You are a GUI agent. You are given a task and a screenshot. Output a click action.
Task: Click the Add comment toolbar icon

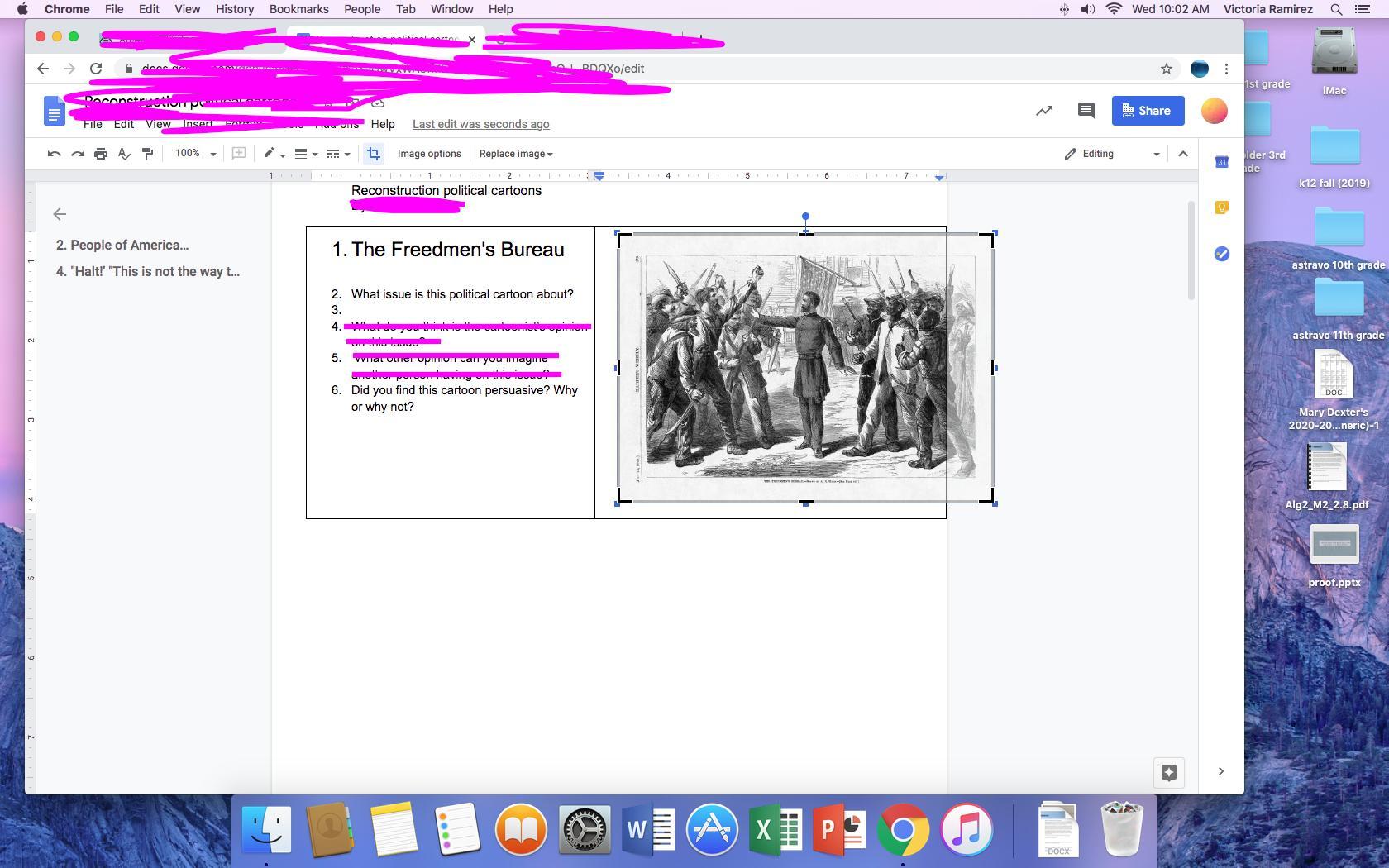(x=239, y=154)
